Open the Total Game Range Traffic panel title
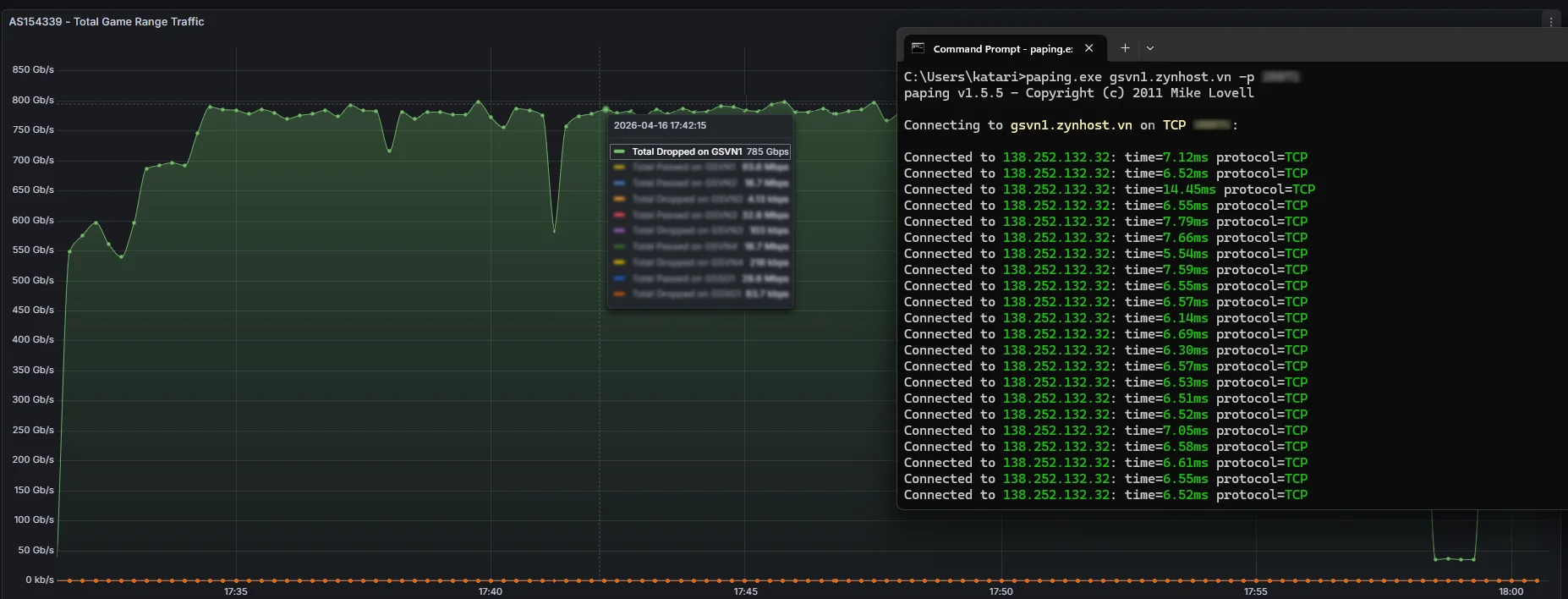 pyautogui.click(x=107, y=22)
